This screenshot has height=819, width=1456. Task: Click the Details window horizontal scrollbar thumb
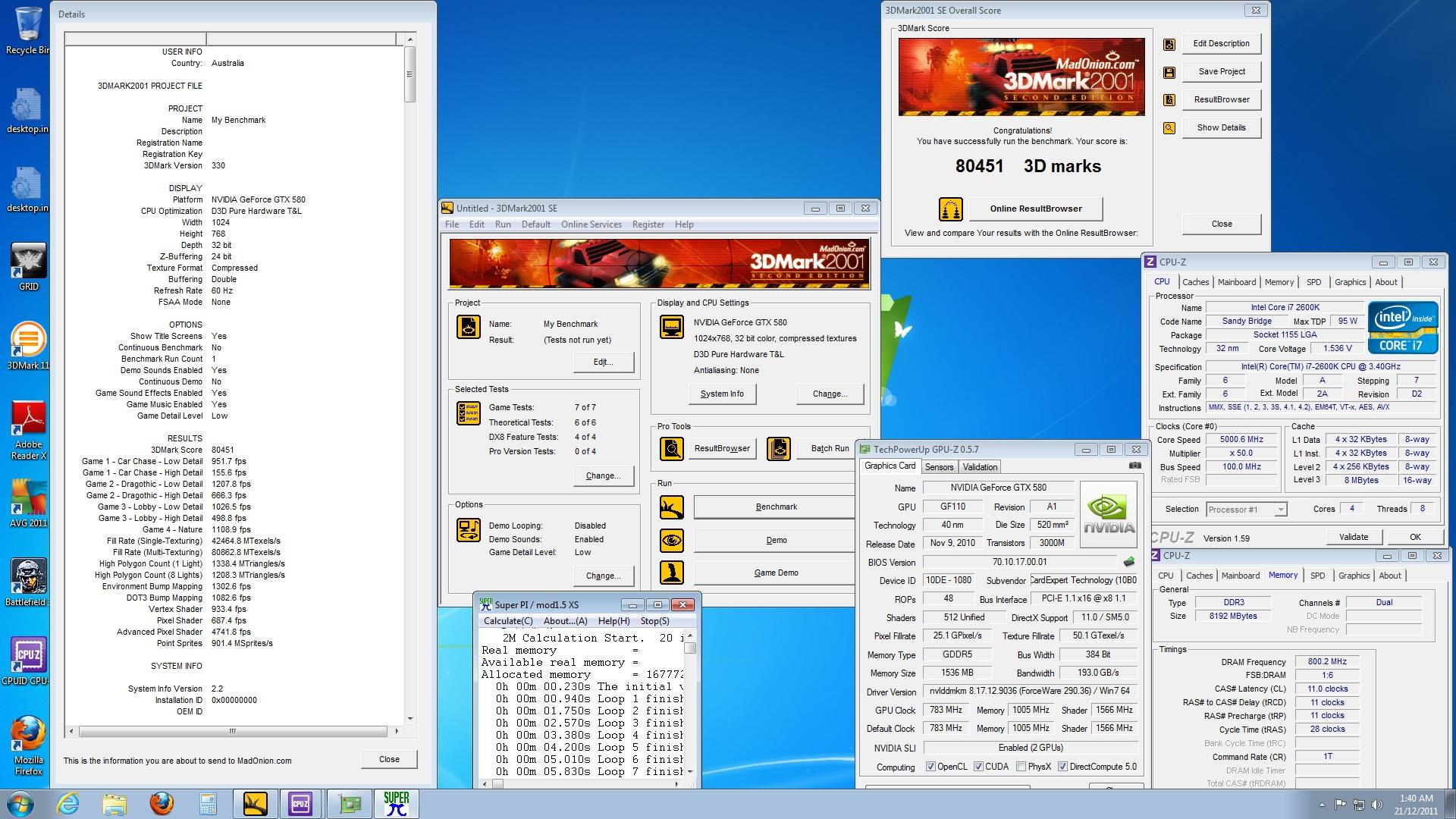232,732
